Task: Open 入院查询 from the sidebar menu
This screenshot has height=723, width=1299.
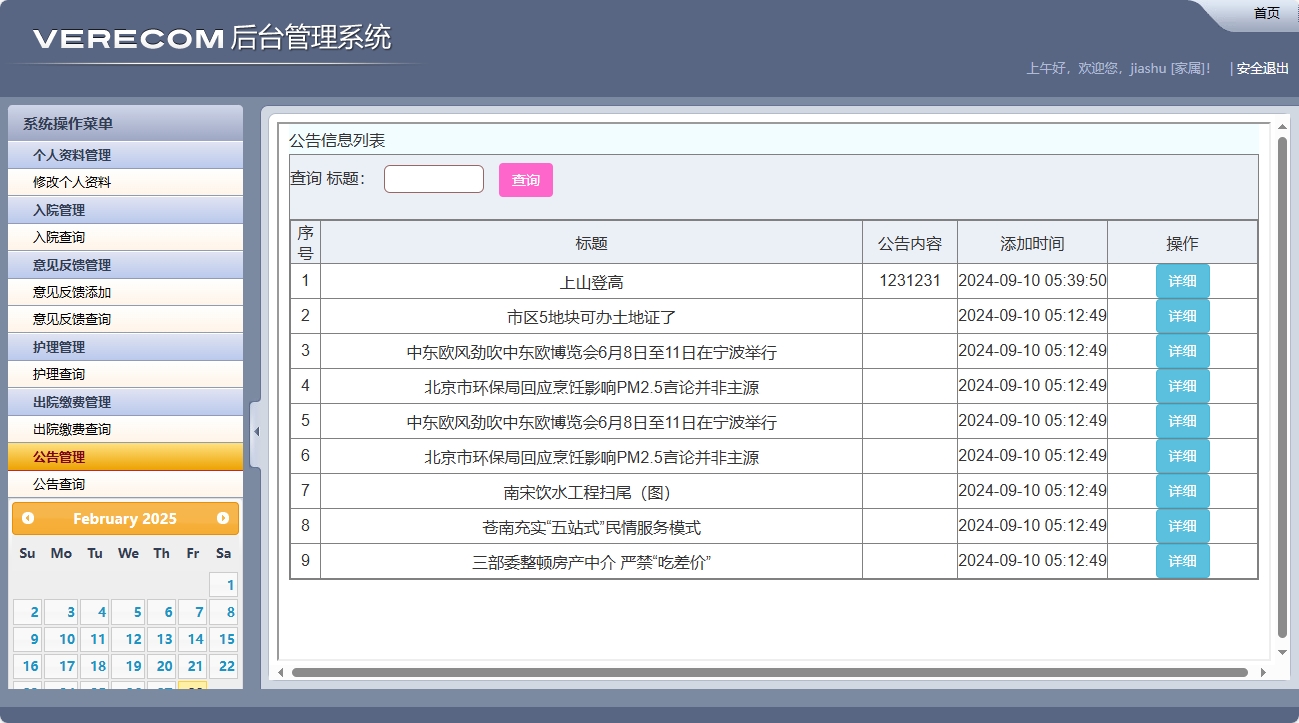Action: pyautogui.click(x=125, y=237)
